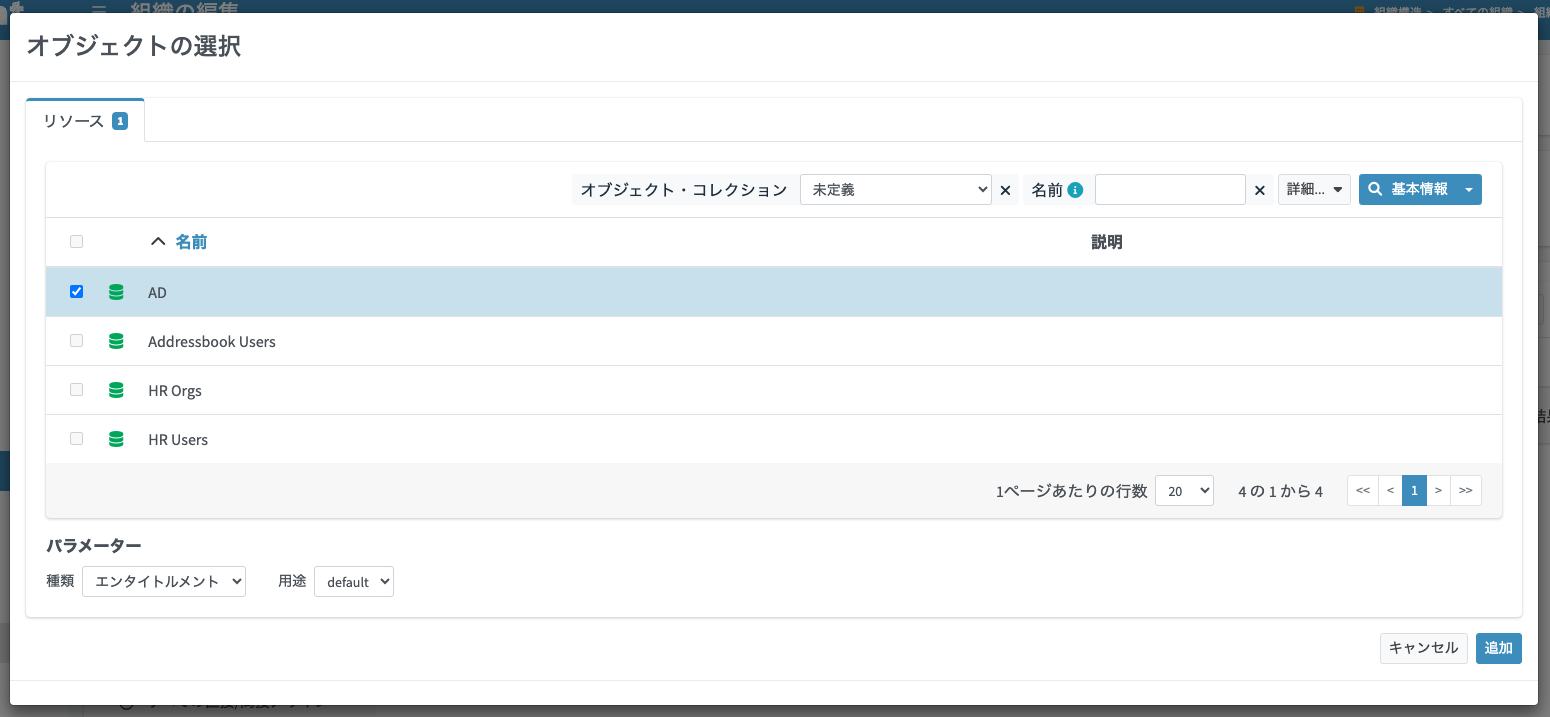This screenshot has width=1550, height=717.
Task: Click the 説明 column header
Action: [1107, 241]
